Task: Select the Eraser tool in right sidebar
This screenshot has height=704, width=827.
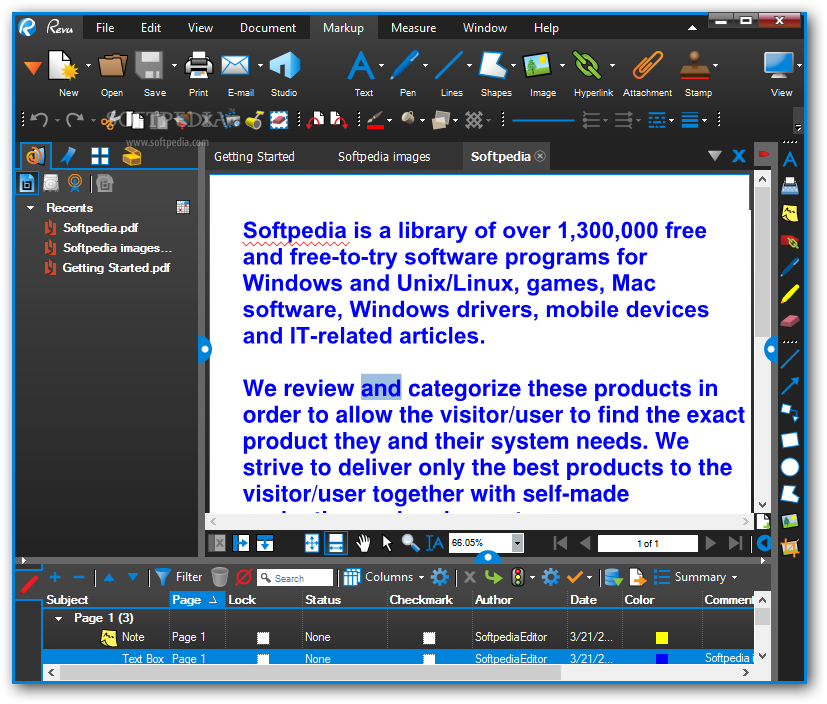Action: point(790,321)
